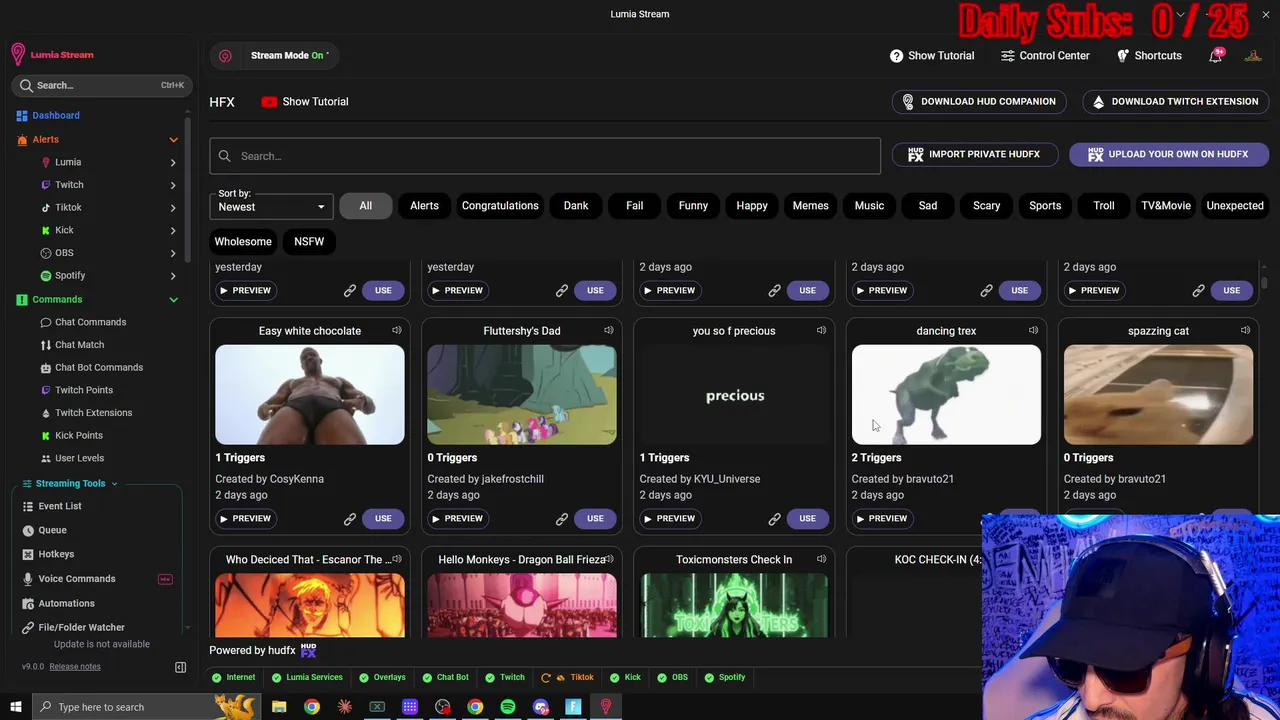Click the YouTube Show Tutorial link
Viewport: 1280px width, 720px height.
[x=305, y=101]
